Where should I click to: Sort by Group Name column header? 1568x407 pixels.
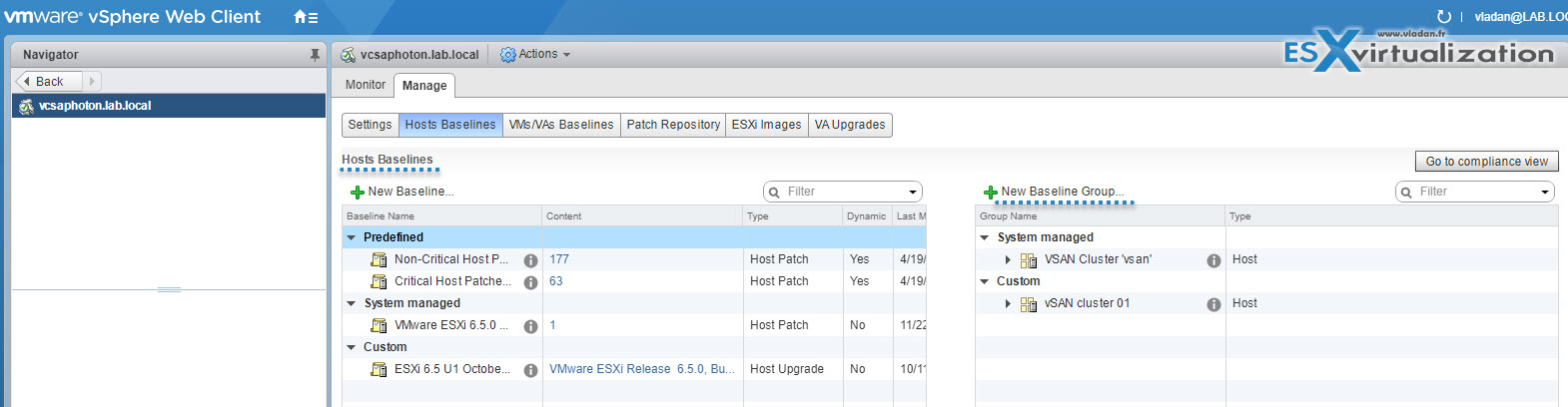click(x=1101, y=216)
